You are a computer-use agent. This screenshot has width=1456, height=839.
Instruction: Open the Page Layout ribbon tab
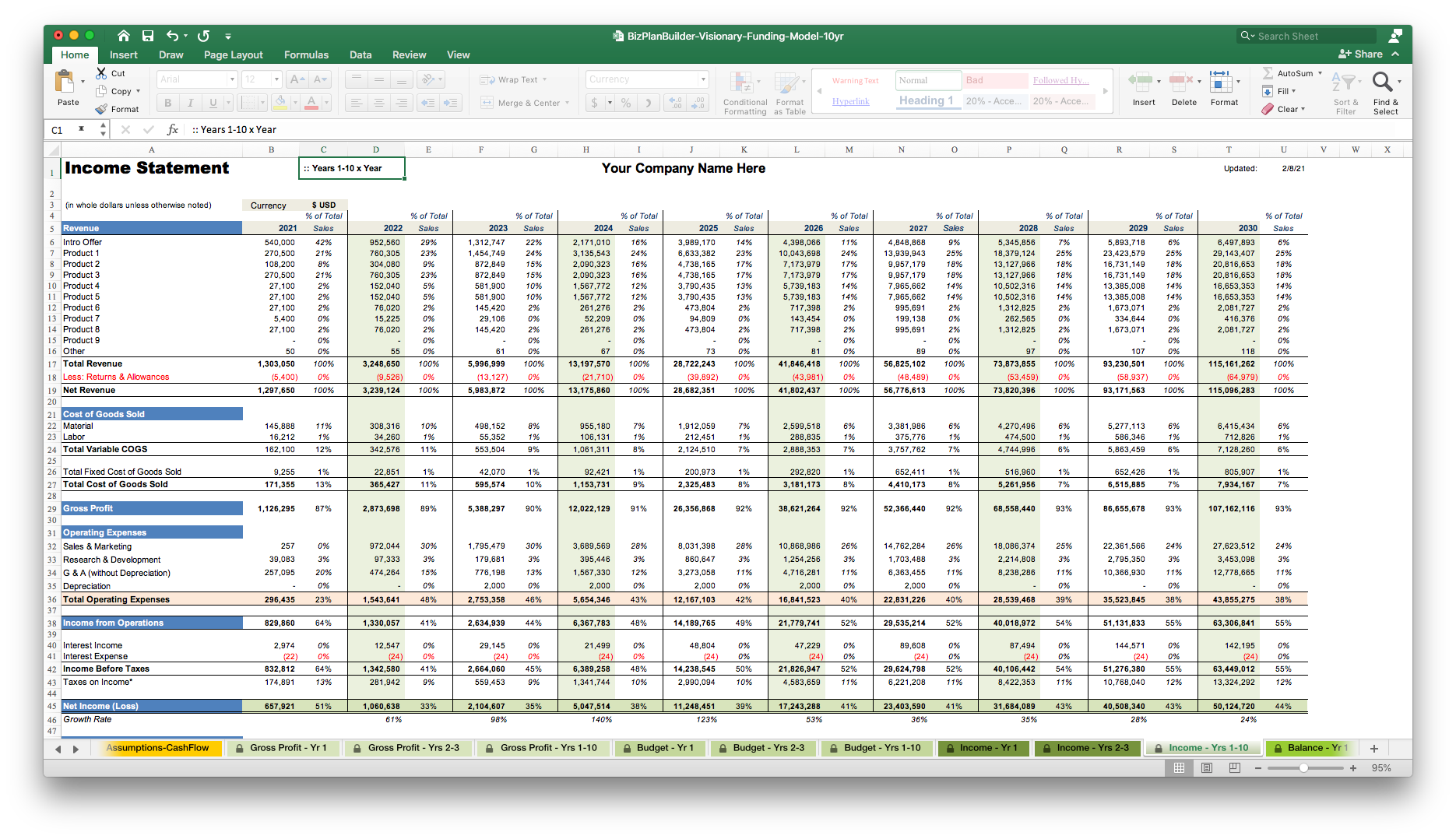point(234,54)
